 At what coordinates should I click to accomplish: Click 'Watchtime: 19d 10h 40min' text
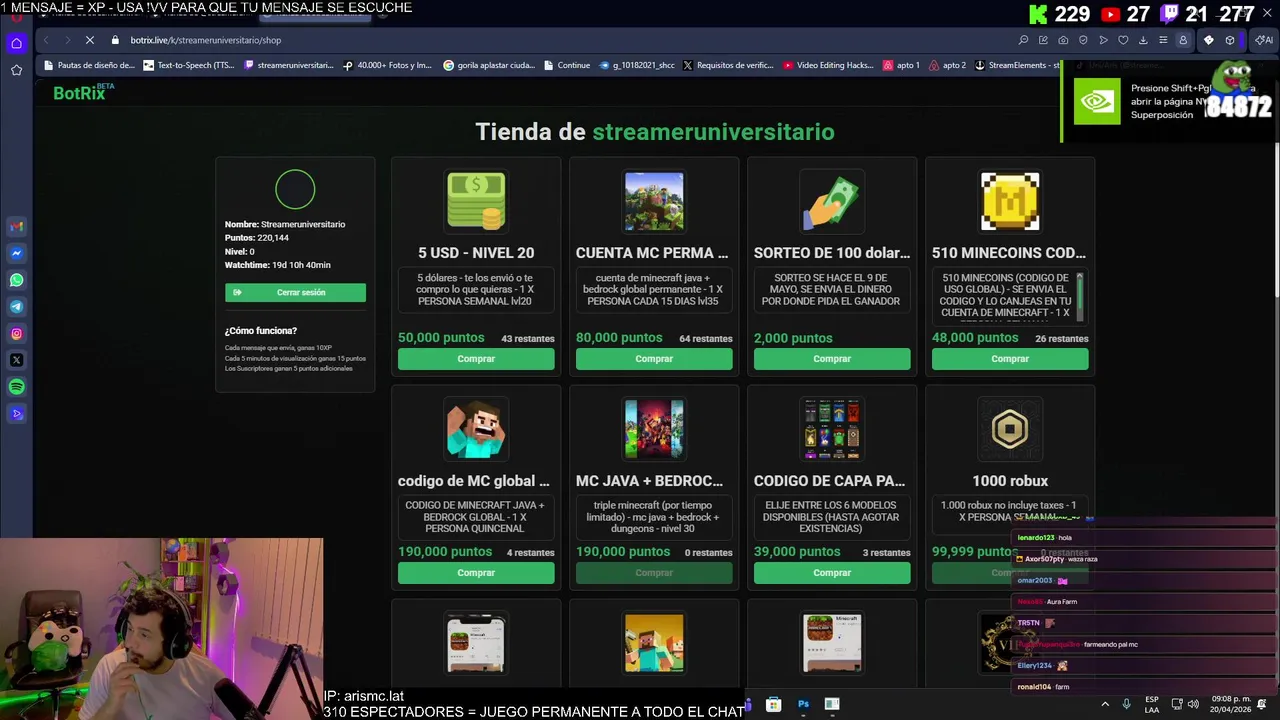(x=278, y=265)
